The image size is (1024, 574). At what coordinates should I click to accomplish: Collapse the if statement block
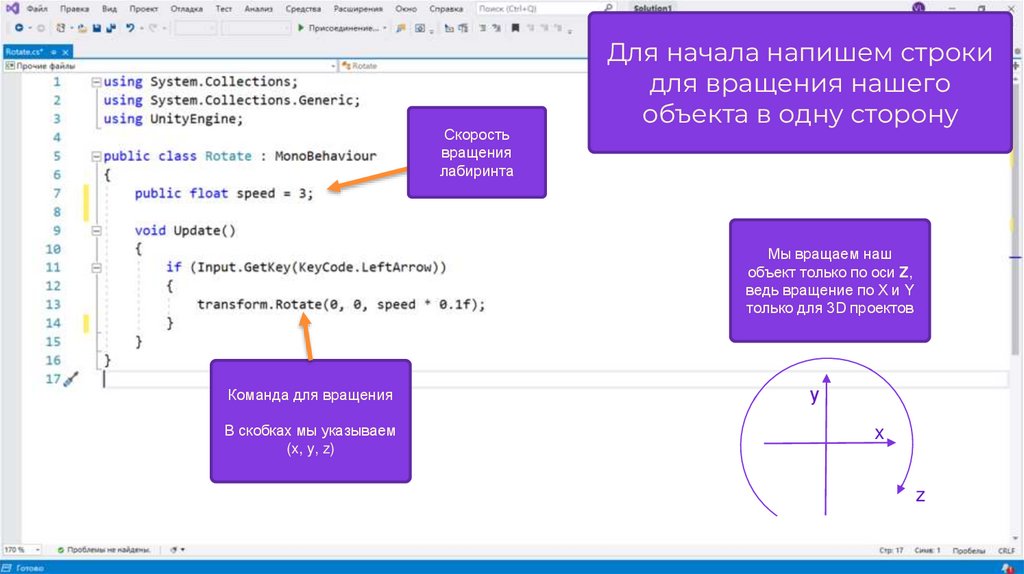pos(96,268)
